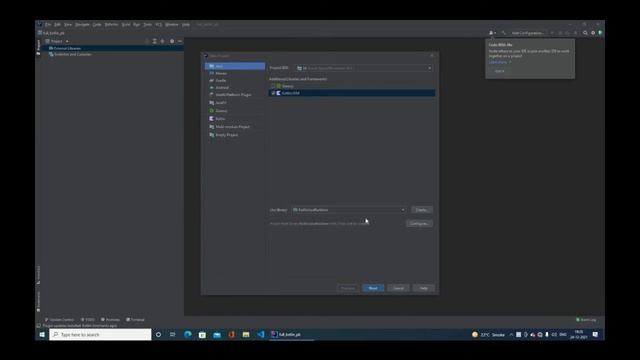640x360 pixels.
Task: Open the Terminal tool tab
Action: tap(136, 320)
